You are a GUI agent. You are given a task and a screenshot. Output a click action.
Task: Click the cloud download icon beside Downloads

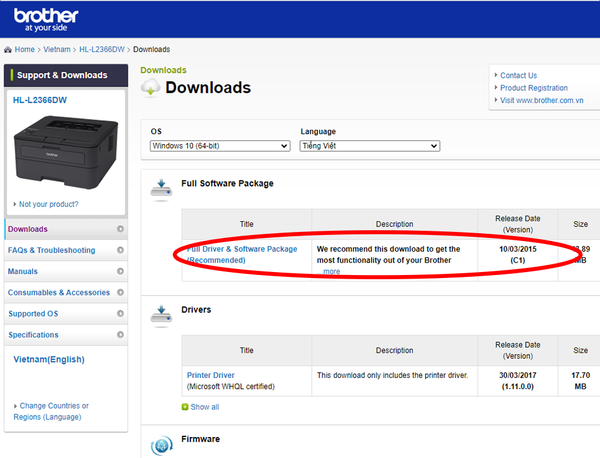[x=150, y=87]
